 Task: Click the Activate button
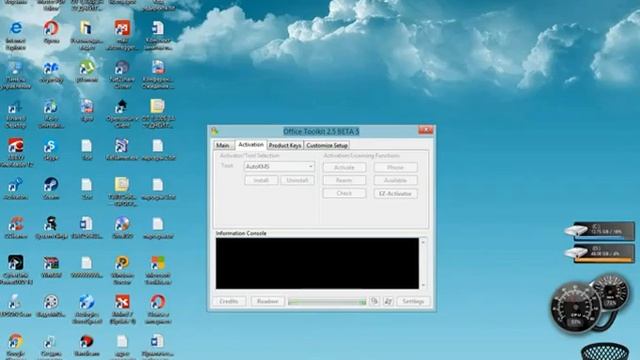(x=344, y=167)
